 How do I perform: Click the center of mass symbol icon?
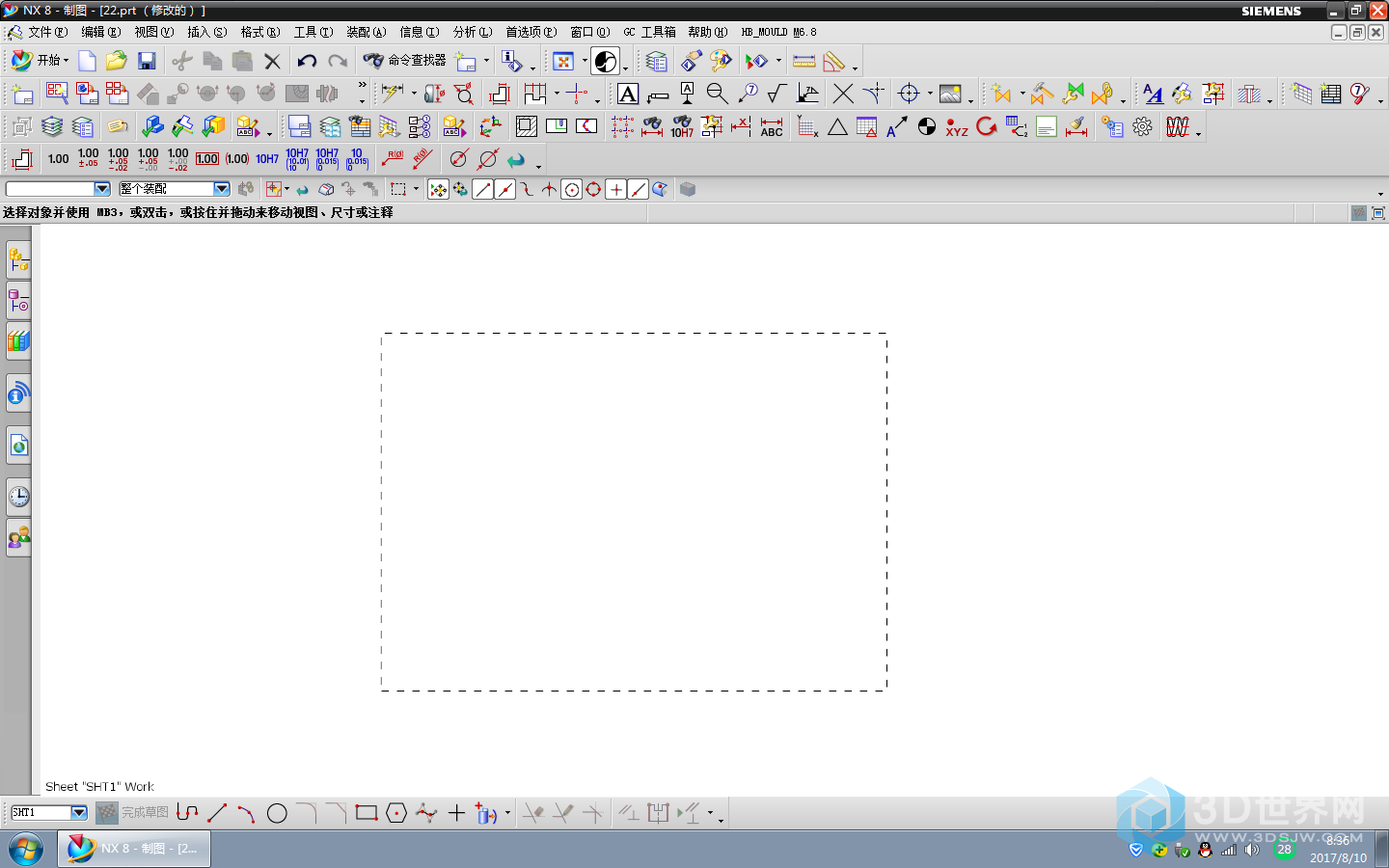(927, 126)
